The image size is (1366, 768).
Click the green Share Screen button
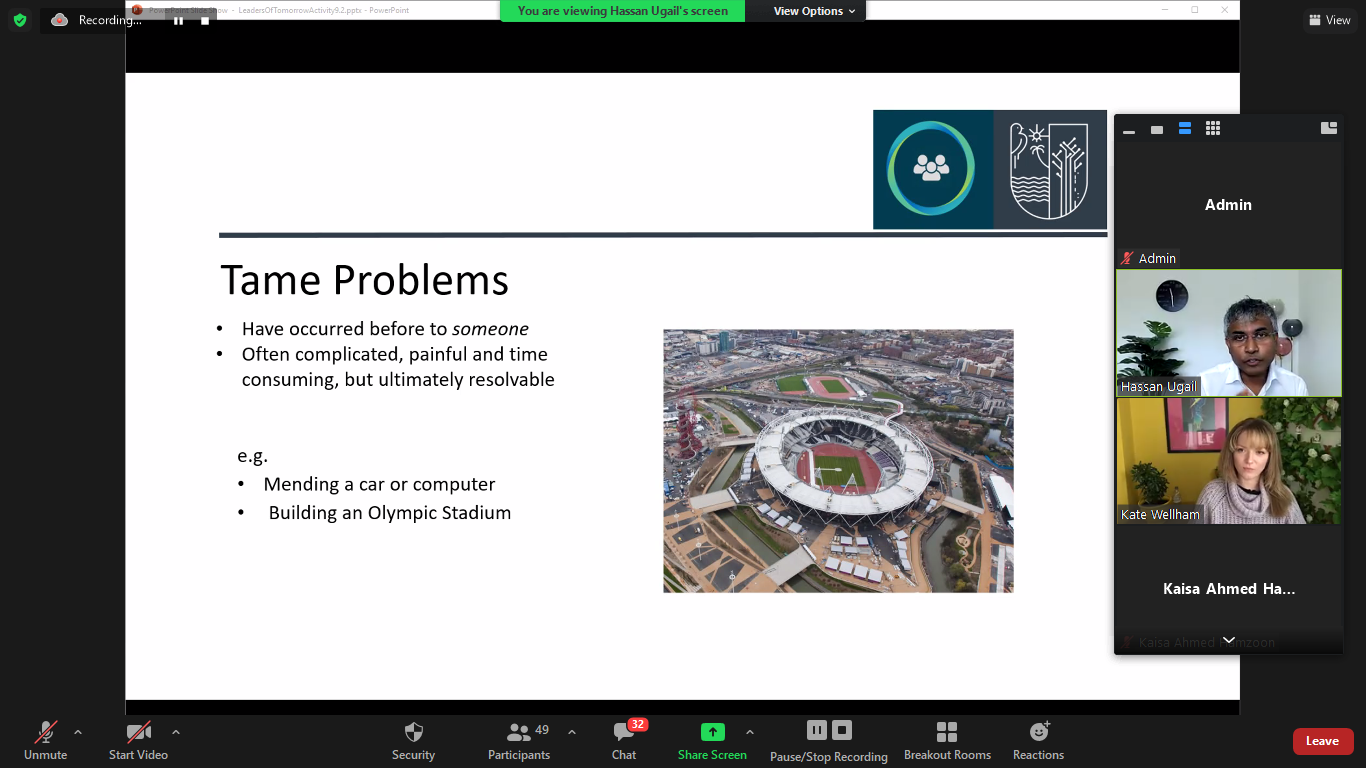pyautogui.click(x=712, y=741)
